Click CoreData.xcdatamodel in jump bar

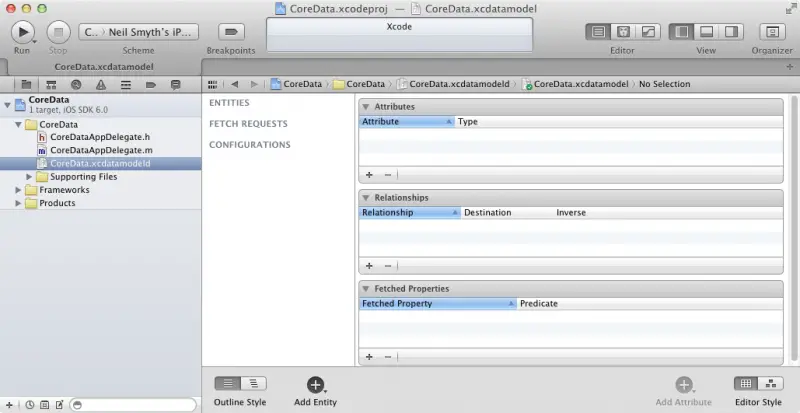coord(575,84)
